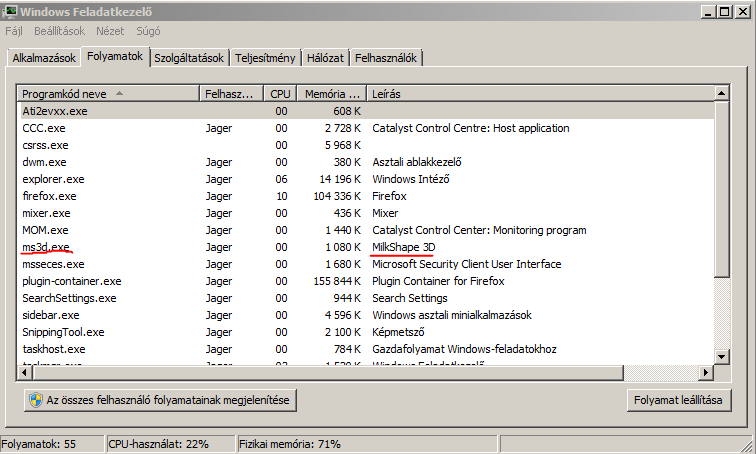
Task: Sort by Leírás column header
Action: coord(540,94)
